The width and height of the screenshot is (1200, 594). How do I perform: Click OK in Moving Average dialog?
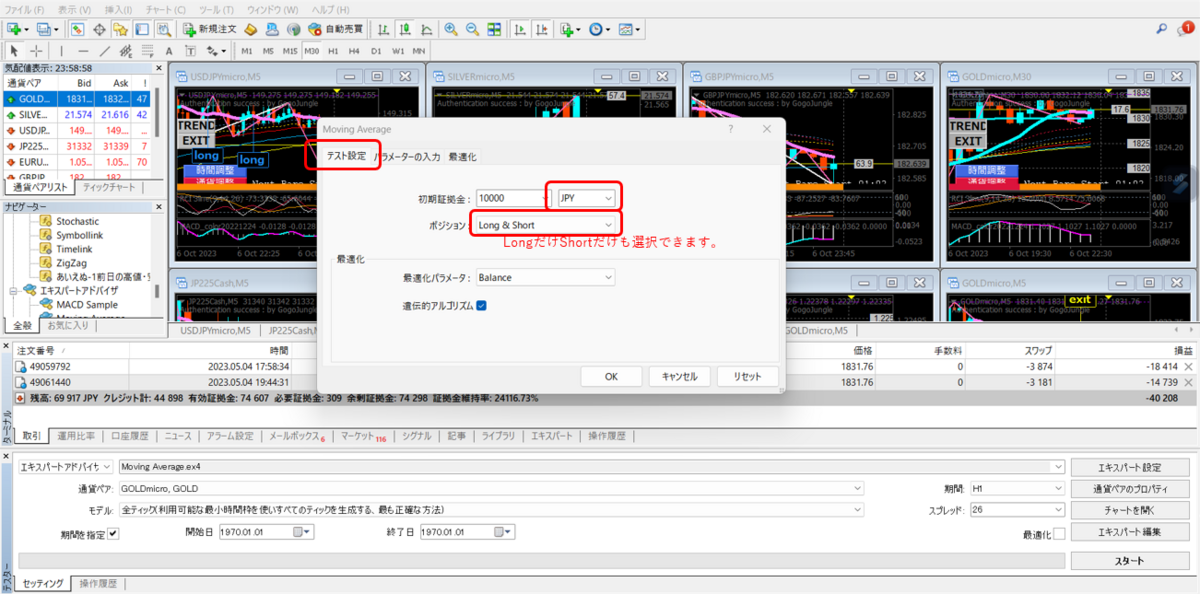click(610, 376)
